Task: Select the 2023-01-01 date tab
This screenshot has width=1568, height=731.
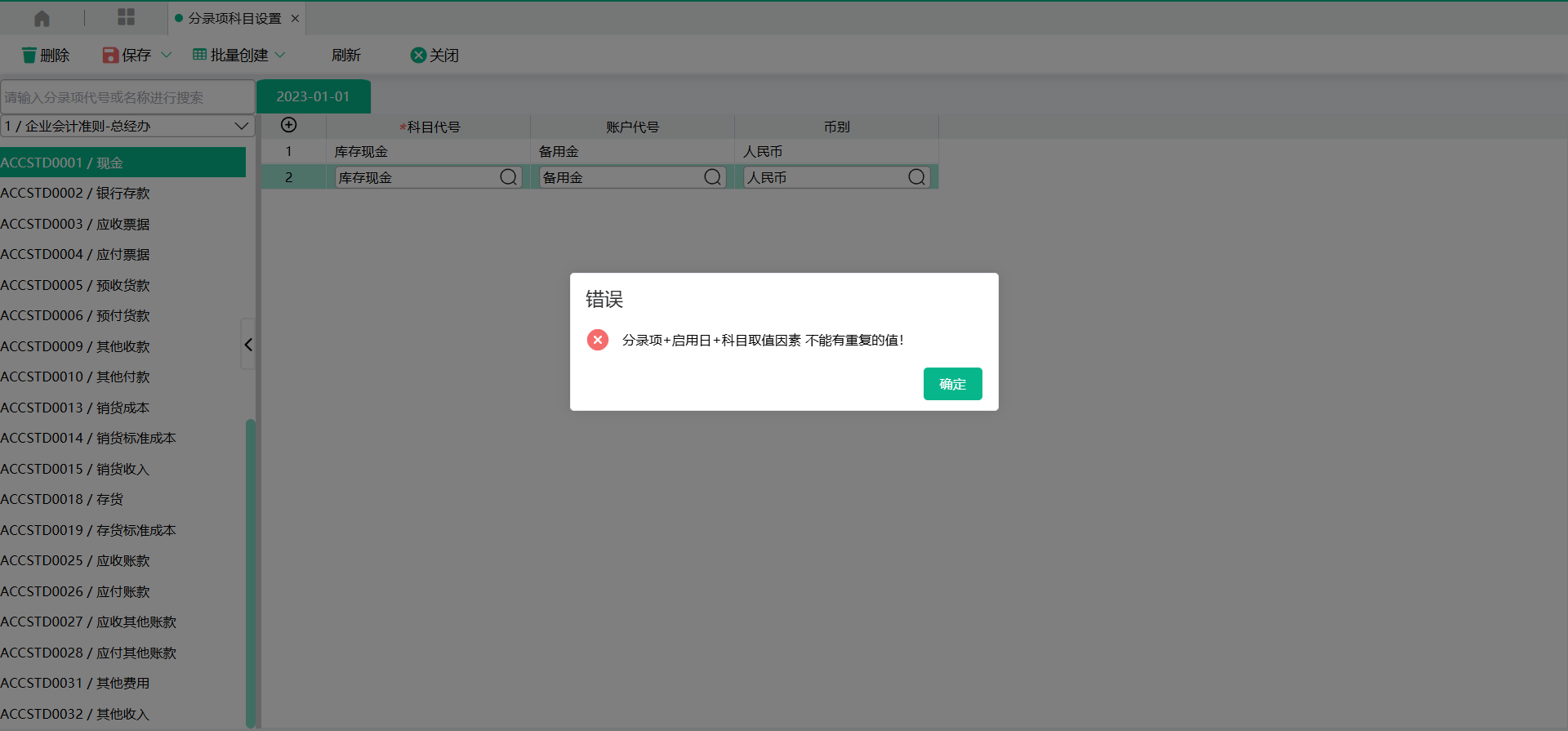Action: 314,96
